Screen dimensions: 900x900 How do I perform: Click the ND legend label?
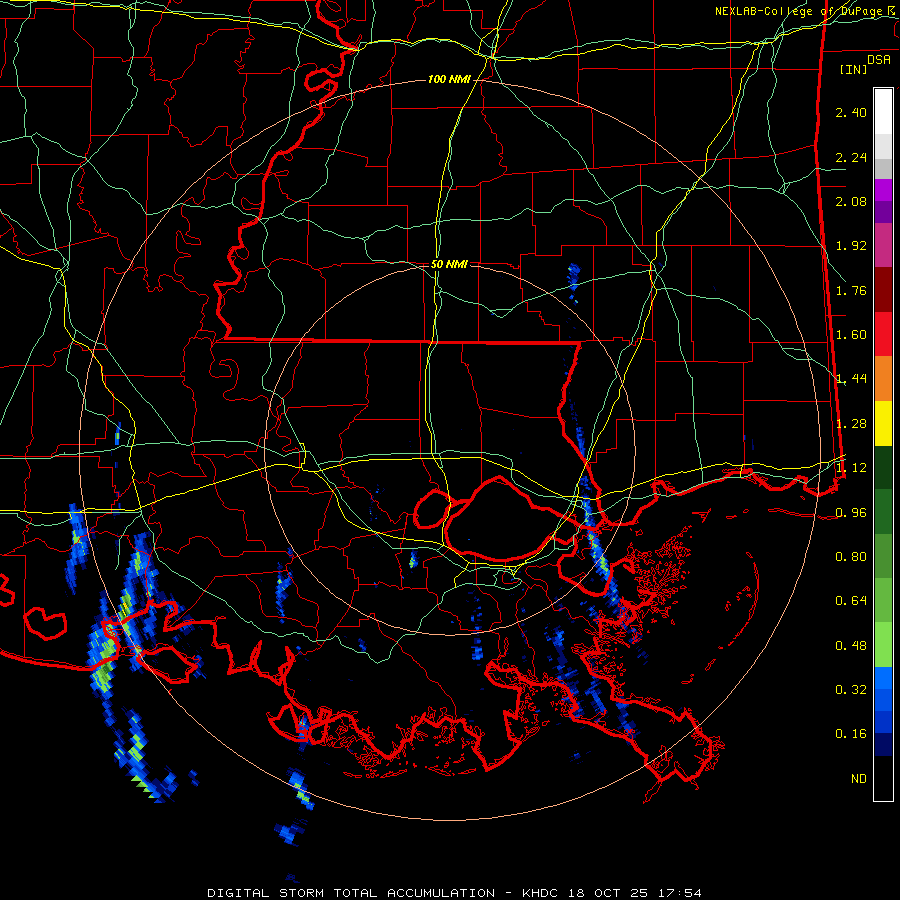859,778
